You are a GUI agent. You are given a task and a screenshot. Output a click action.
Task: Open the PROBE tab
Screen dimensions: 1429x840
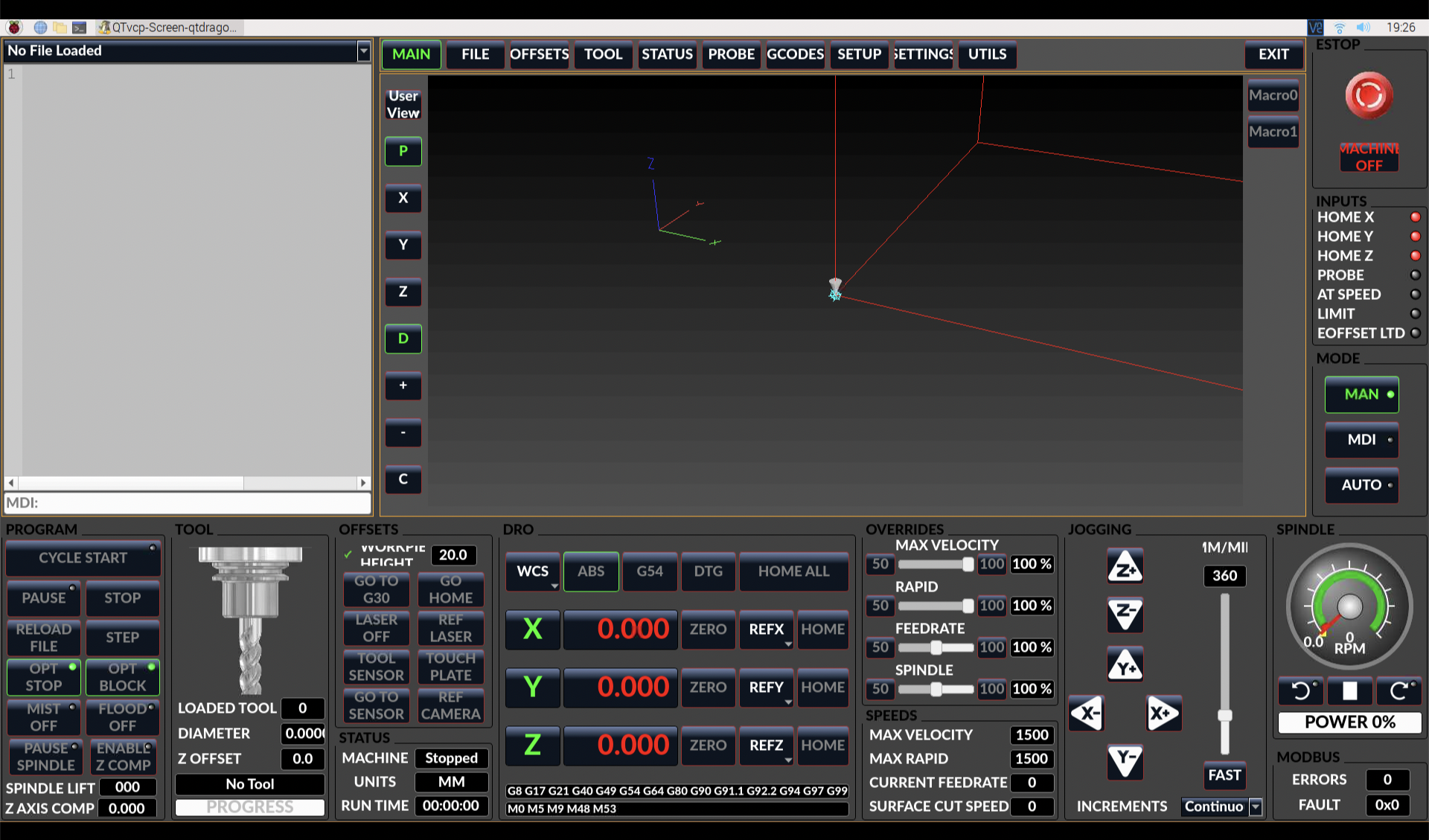[731, 54]
